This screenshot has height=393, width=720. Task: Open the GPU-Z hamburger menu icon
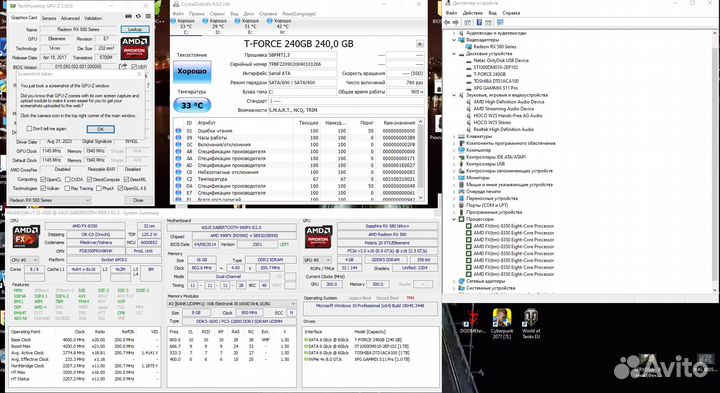(x=148, y=17)
